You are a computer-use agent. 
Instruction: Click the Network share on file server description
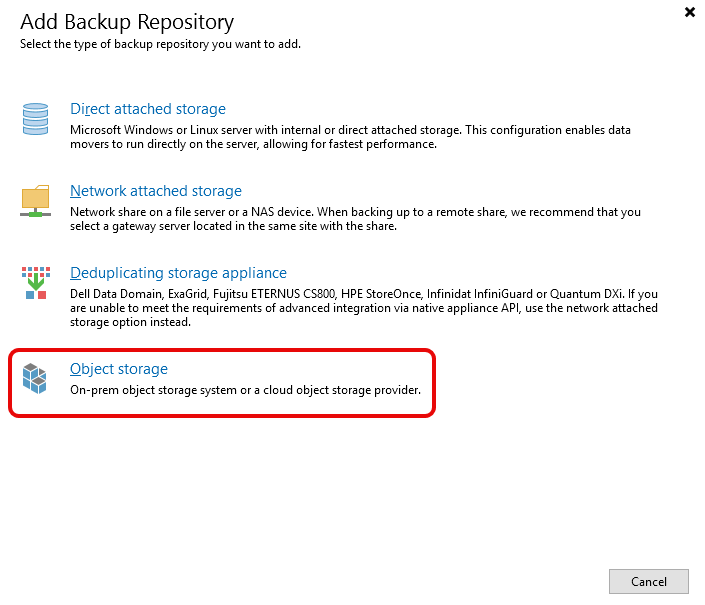tap(355, 212)
